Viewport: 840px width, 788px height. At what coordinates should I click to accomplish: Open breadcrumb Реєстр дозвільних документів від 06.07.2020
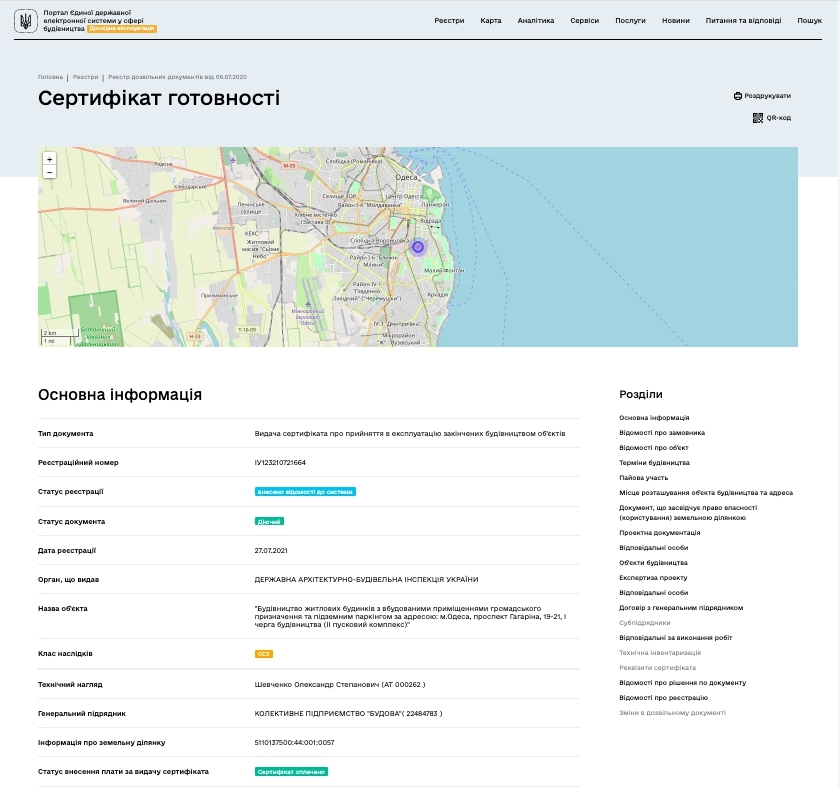click(177, 77)
